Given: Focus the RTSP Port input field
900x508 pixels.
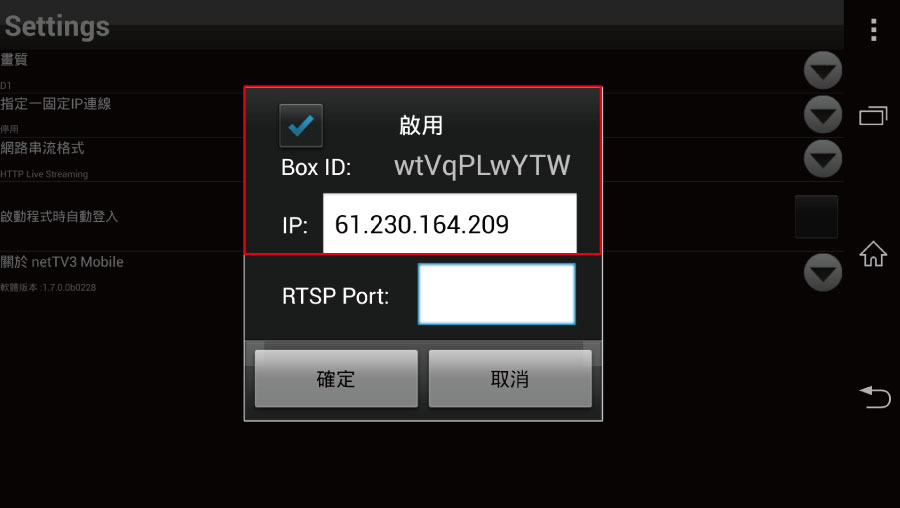Looking at the screenshot, I should point(496,294).
